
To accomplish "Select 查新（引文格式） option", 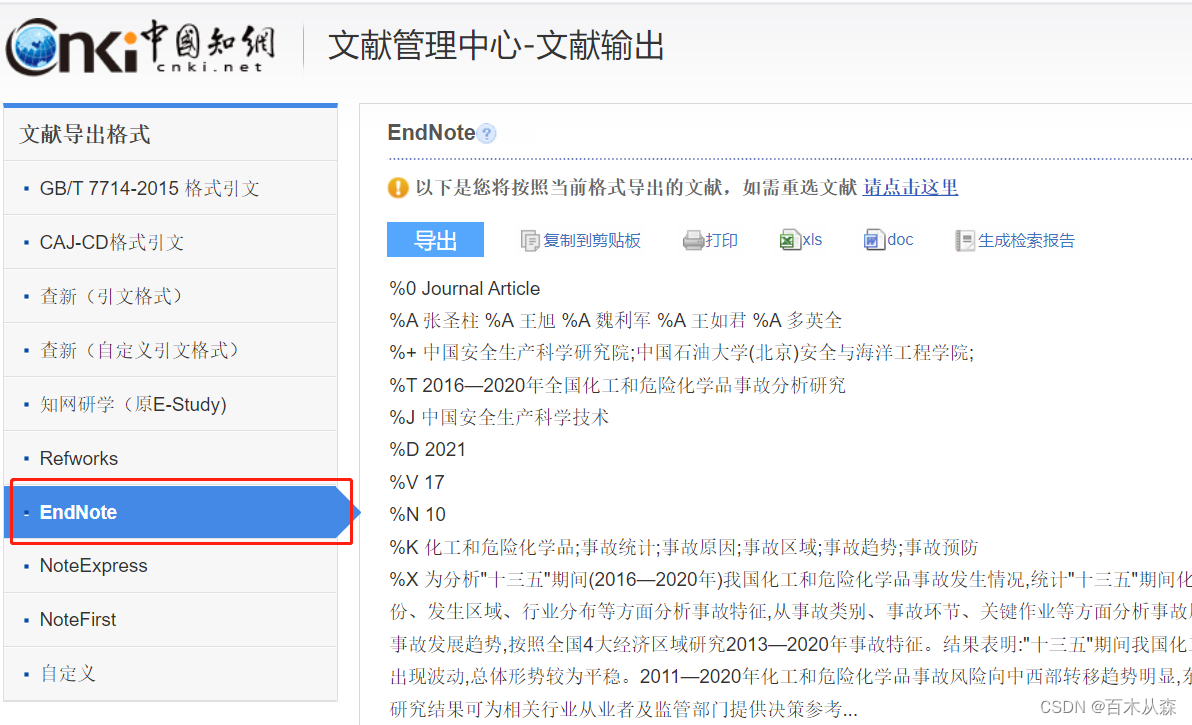I will click(171, 296).
